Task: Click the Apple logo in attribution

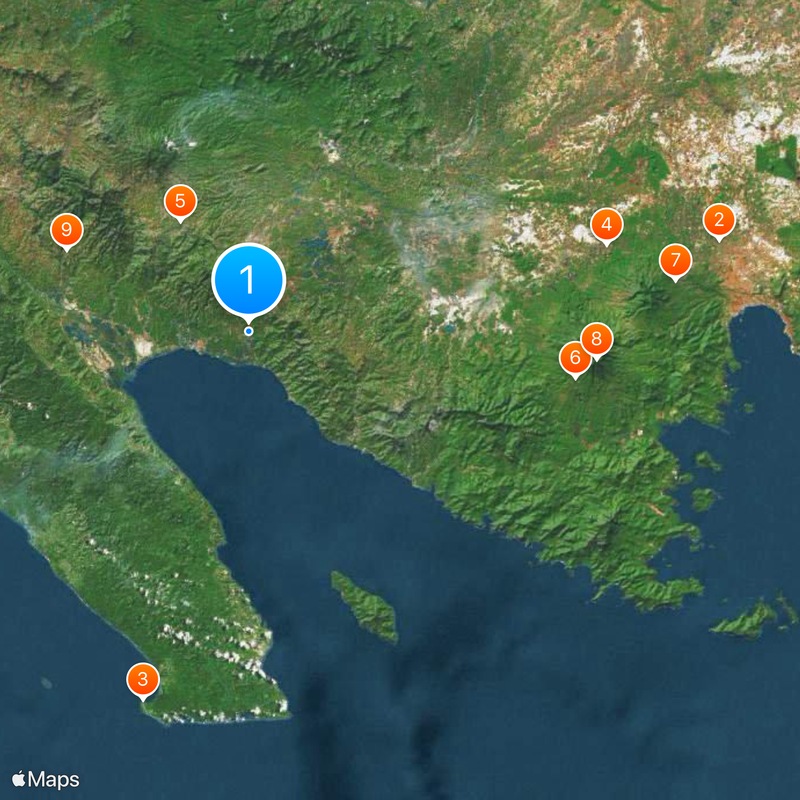Action: (18, 779)
